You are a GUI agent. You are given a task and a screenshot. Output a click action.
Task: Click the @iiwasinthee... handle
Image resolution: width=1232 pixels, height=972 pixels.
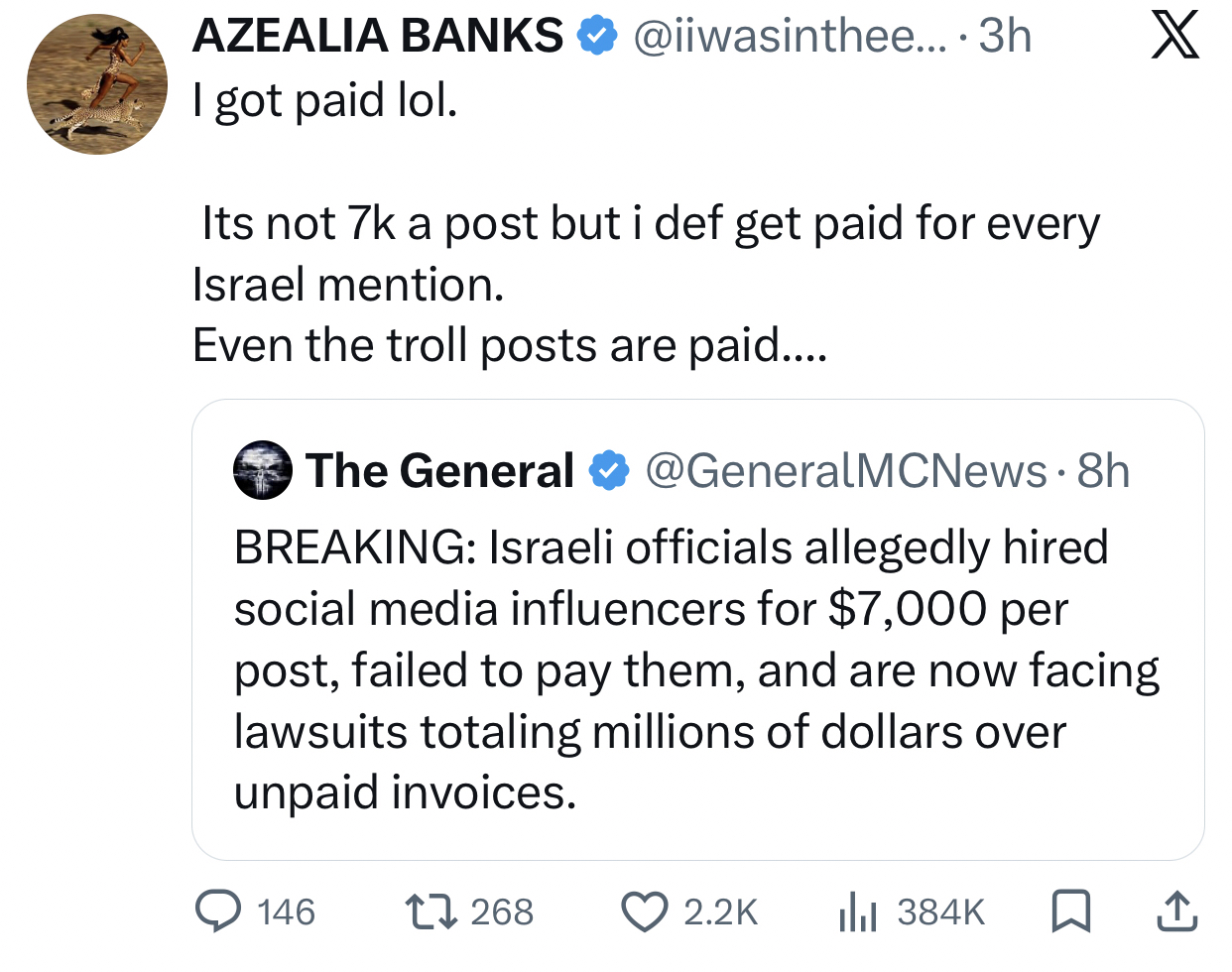tap(776, 37)
